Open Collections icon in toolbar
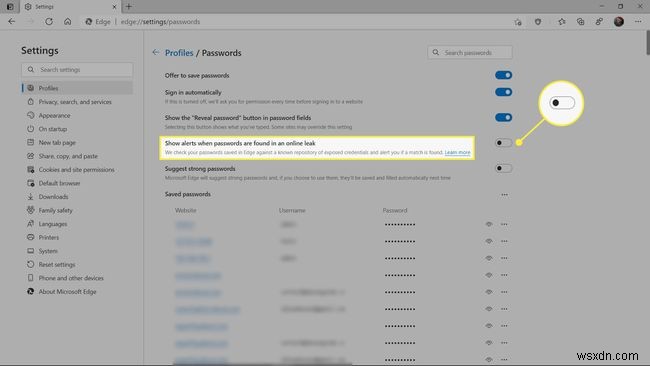The width and height of the screenshot is (650, 366). point(580,22)
